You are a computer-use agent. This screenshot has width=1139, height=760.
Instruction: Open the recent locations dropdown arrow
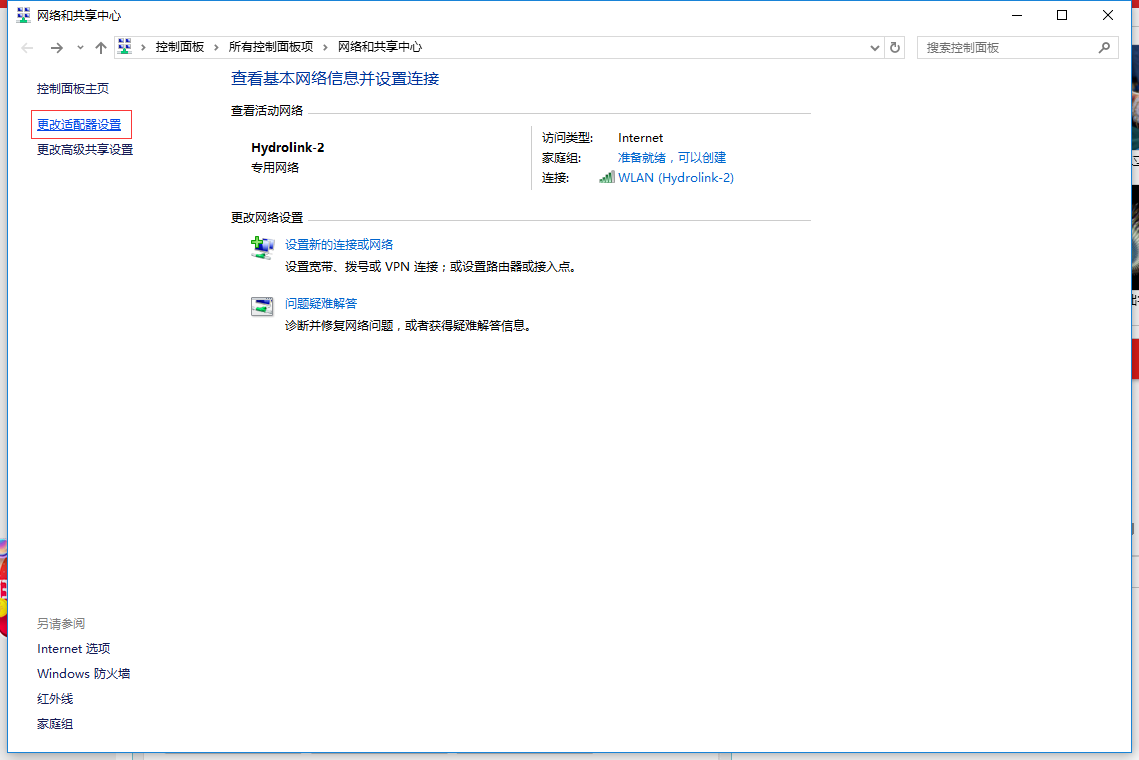point(80,48)
